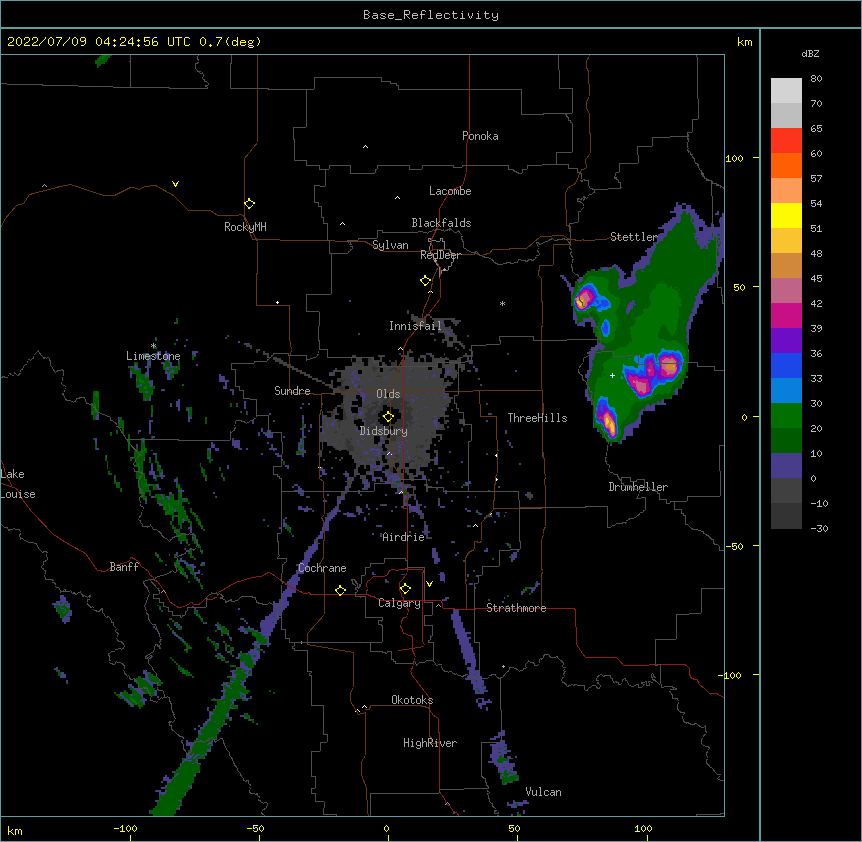The image size is (862, 842).
Task: Click the southernmost storm core northwest of Drumheller
Action: (609, 420)
